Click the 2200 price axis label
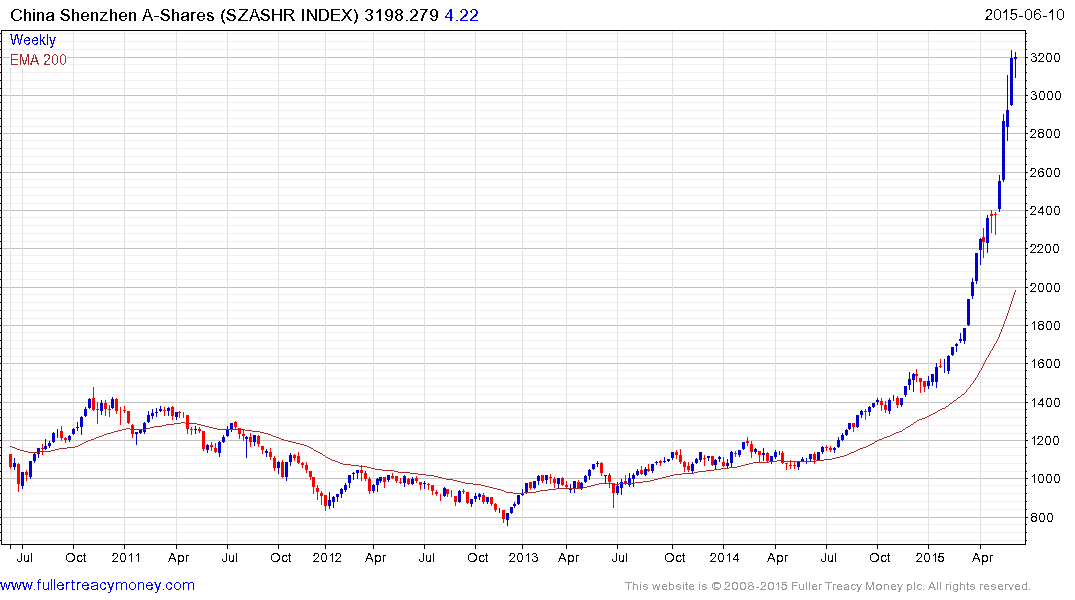Viewport: 1075px width, 600px height. click(x=1046, y=249)
